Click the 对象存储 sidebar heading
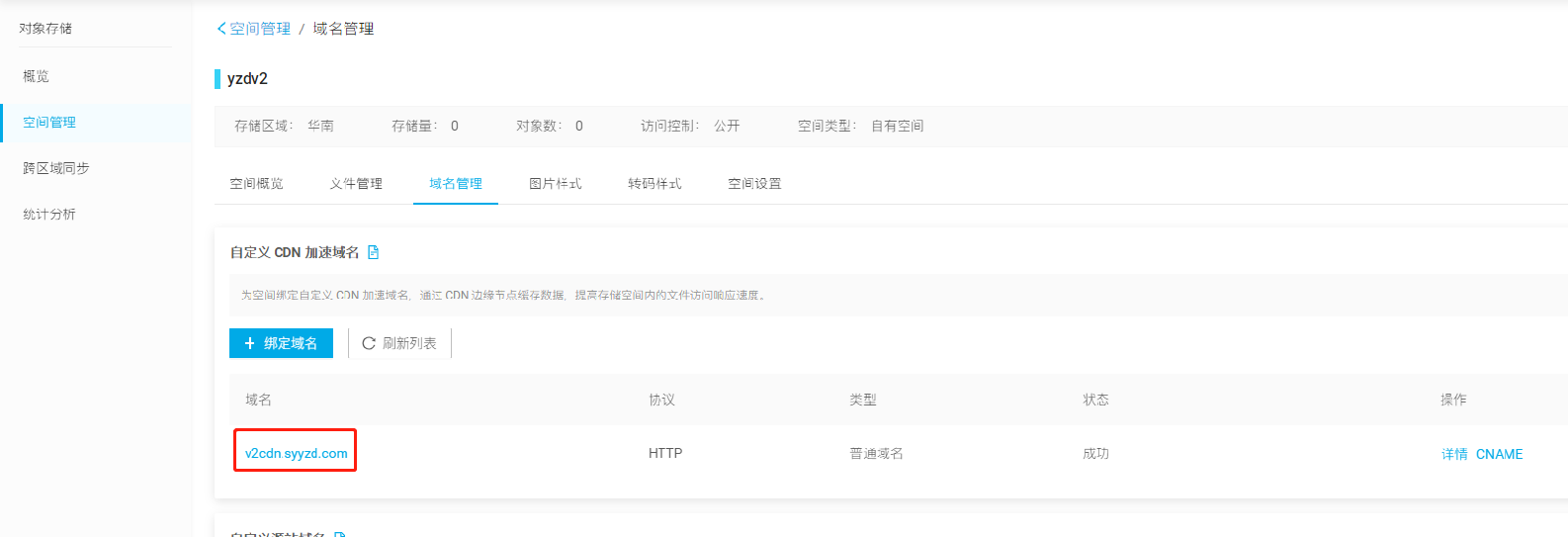1568x537 pixels. 45,29
